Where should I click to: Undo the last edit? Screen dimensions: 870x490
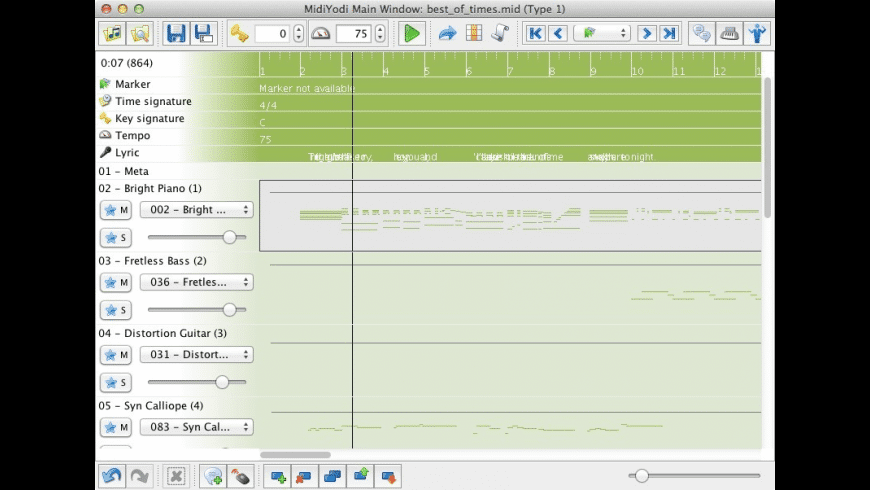pyautogui.click(x=112, y=476)
